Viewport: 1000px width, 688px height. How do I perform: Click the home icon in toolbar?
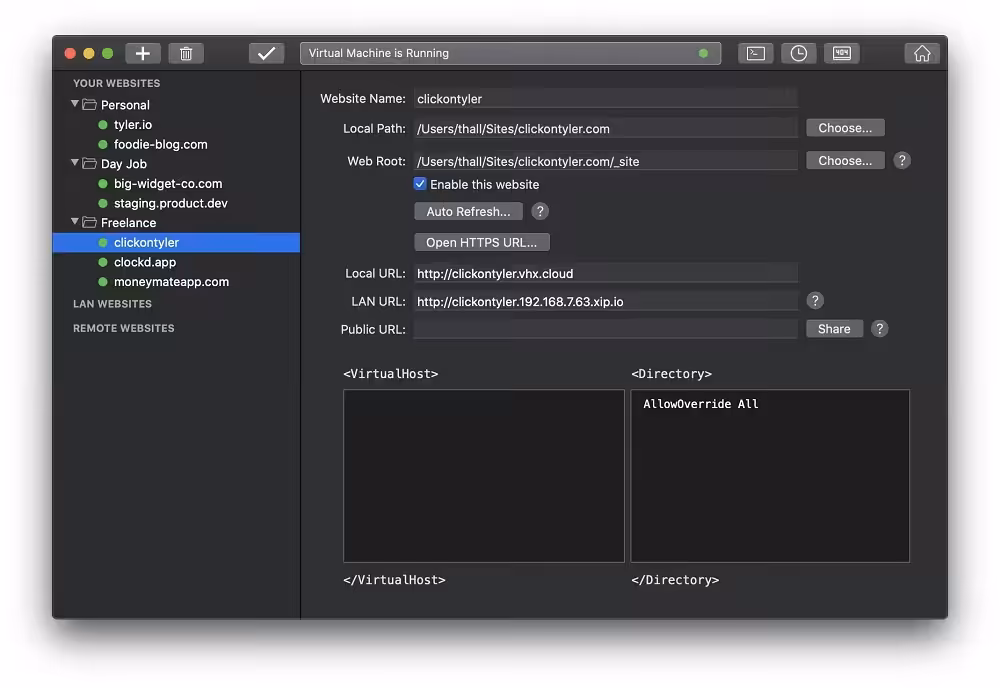click(922, 54)
